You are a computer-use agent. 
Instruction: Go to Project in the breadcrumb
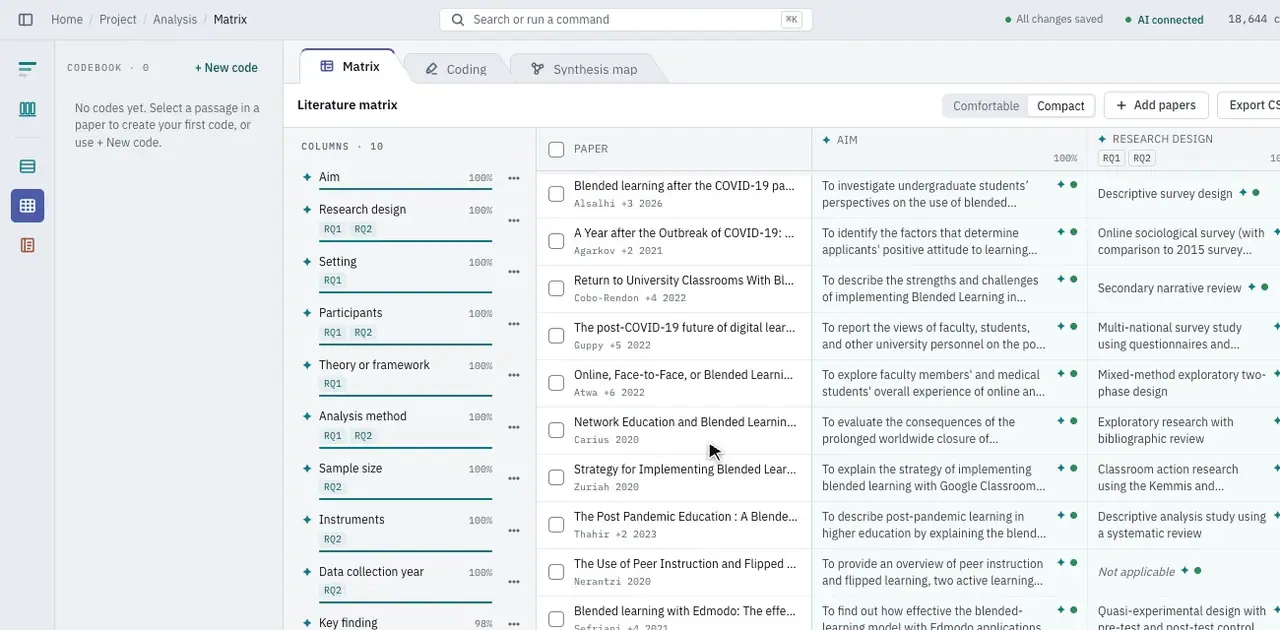118,19
